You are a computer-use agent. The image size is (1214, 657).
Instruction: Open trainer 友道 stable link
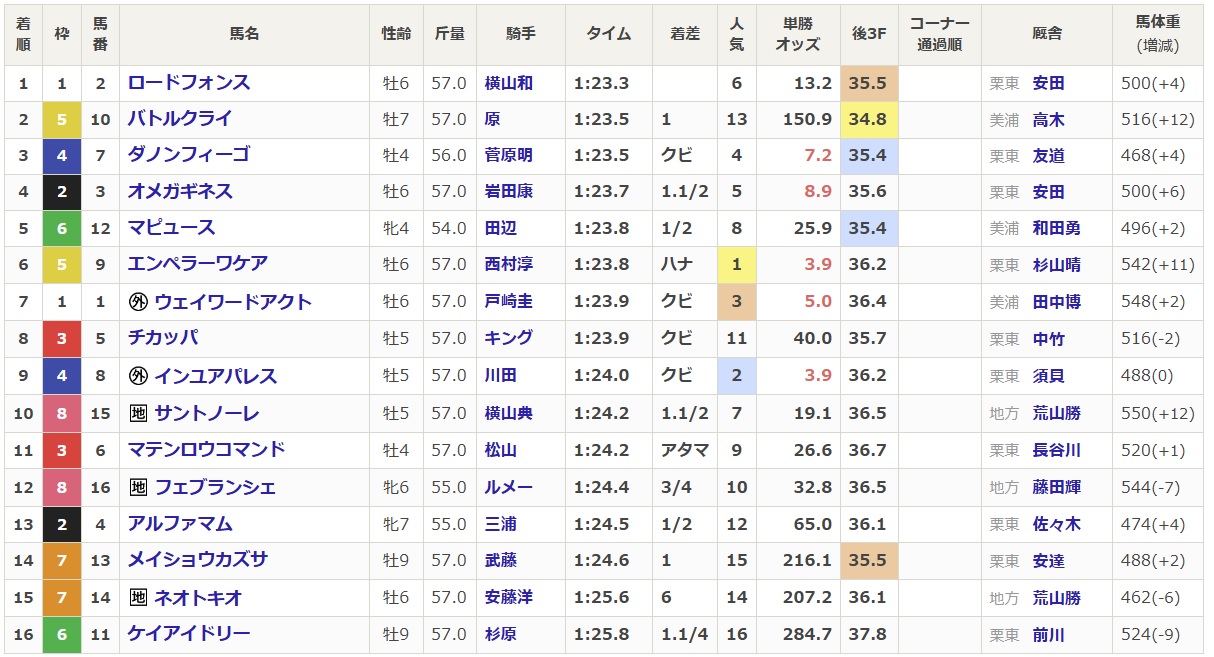pos(1048,156)
